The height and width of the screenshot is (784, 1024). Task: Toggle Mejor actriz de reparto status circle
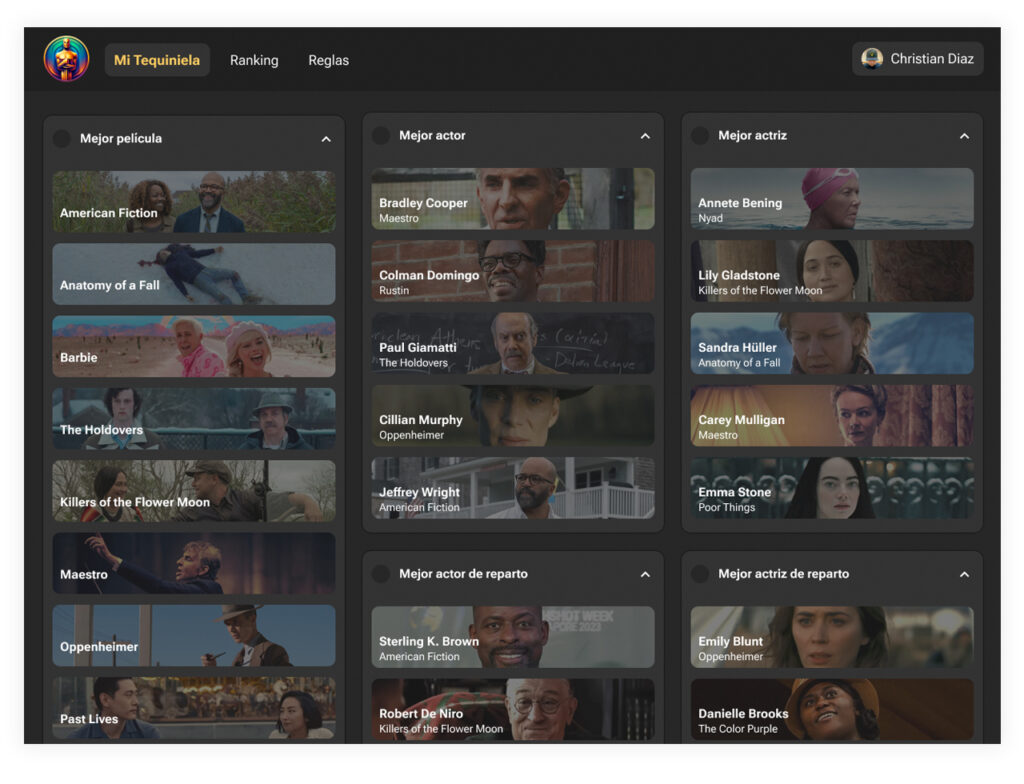[x=700, y=574]
